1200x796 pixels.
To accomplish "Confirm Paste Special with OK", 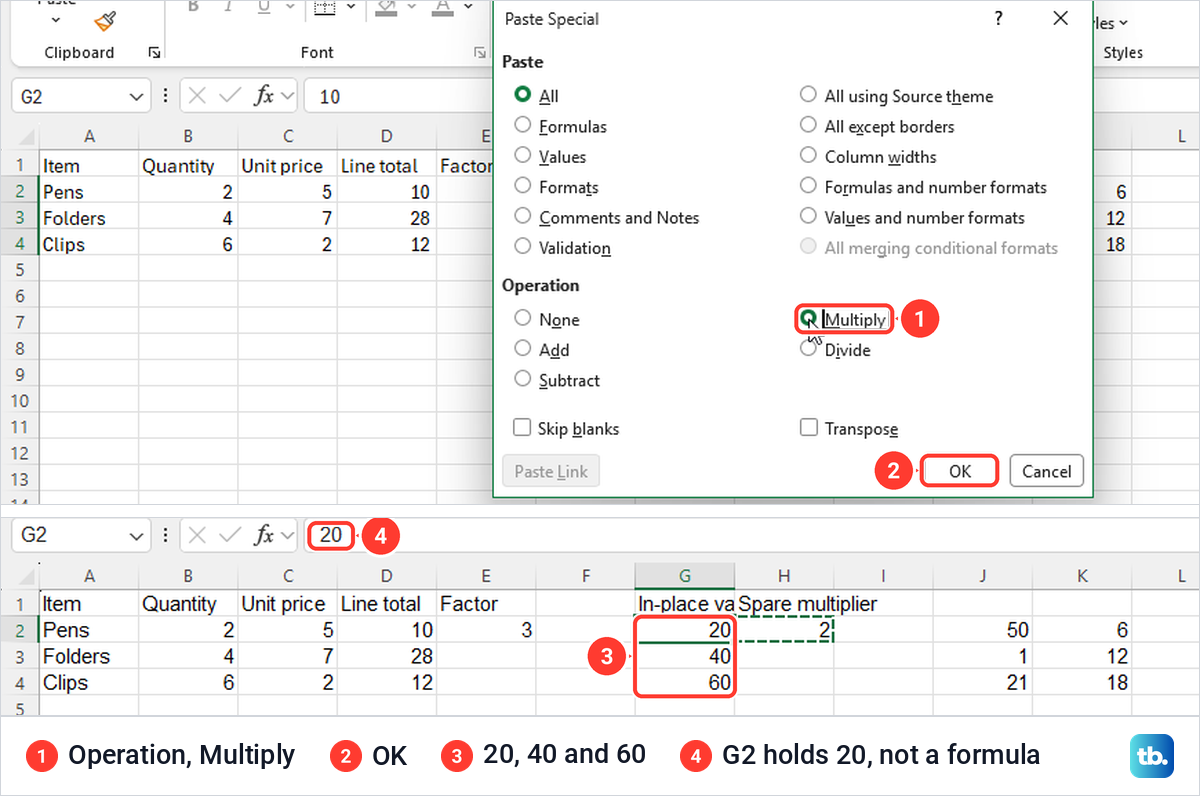I will click(959, 471).
